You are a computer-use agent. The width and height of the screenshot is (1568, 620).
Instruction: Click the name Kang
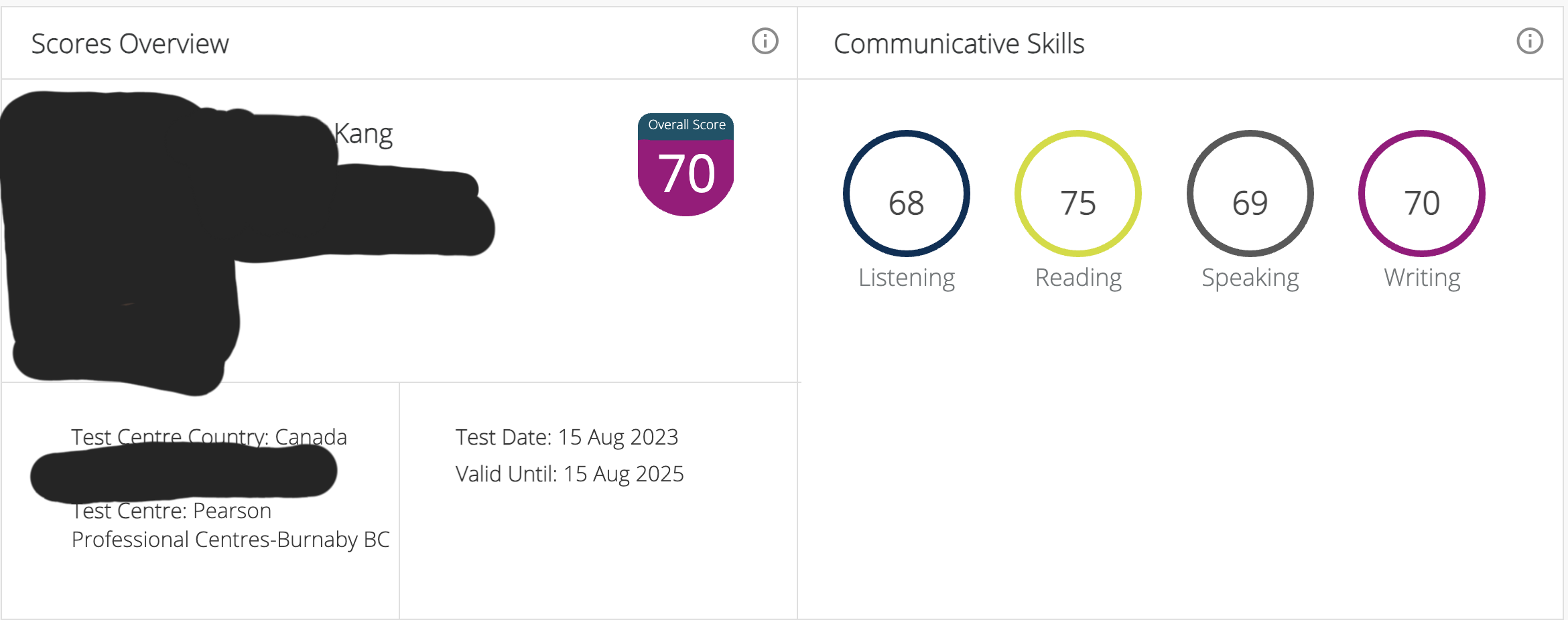tap(363, 135)
